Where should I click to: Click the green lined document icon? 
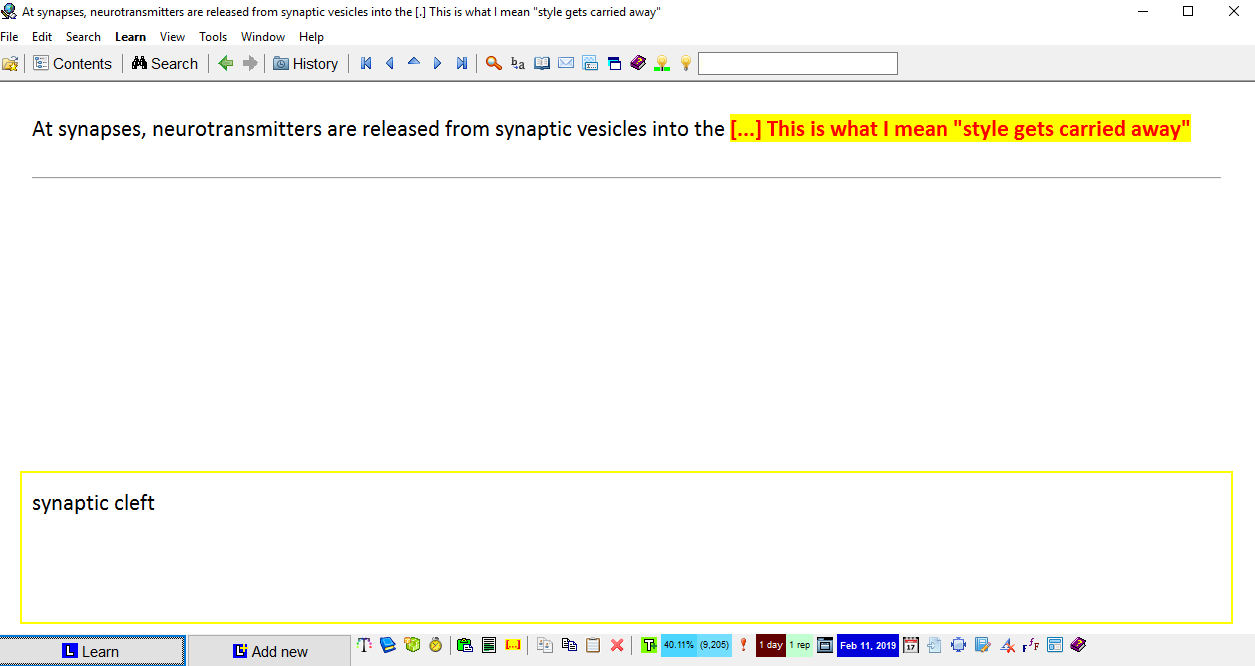click(489, 645)
